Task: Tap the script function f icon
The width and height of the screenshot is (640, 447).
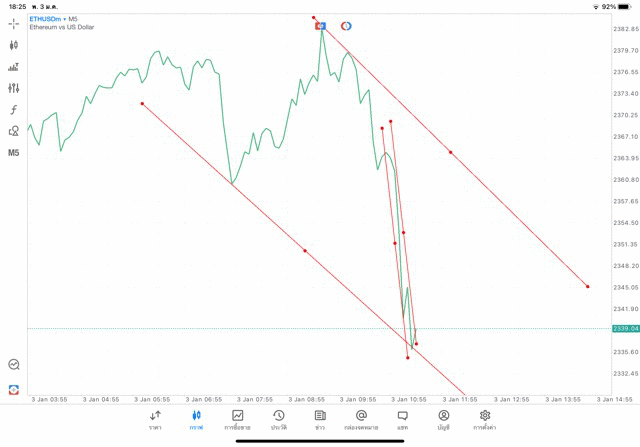Action: coord(14,110)
